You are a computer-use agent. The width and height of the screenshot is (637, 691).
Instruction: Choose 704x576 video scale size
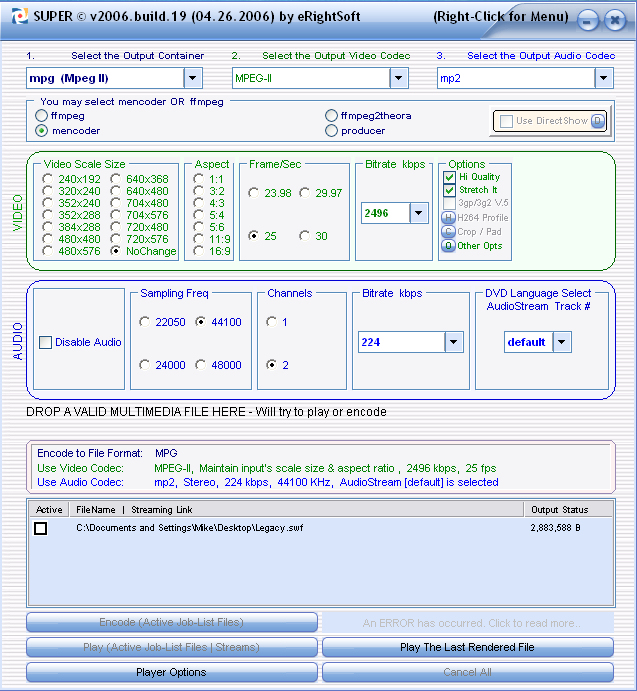coord(115,215)
